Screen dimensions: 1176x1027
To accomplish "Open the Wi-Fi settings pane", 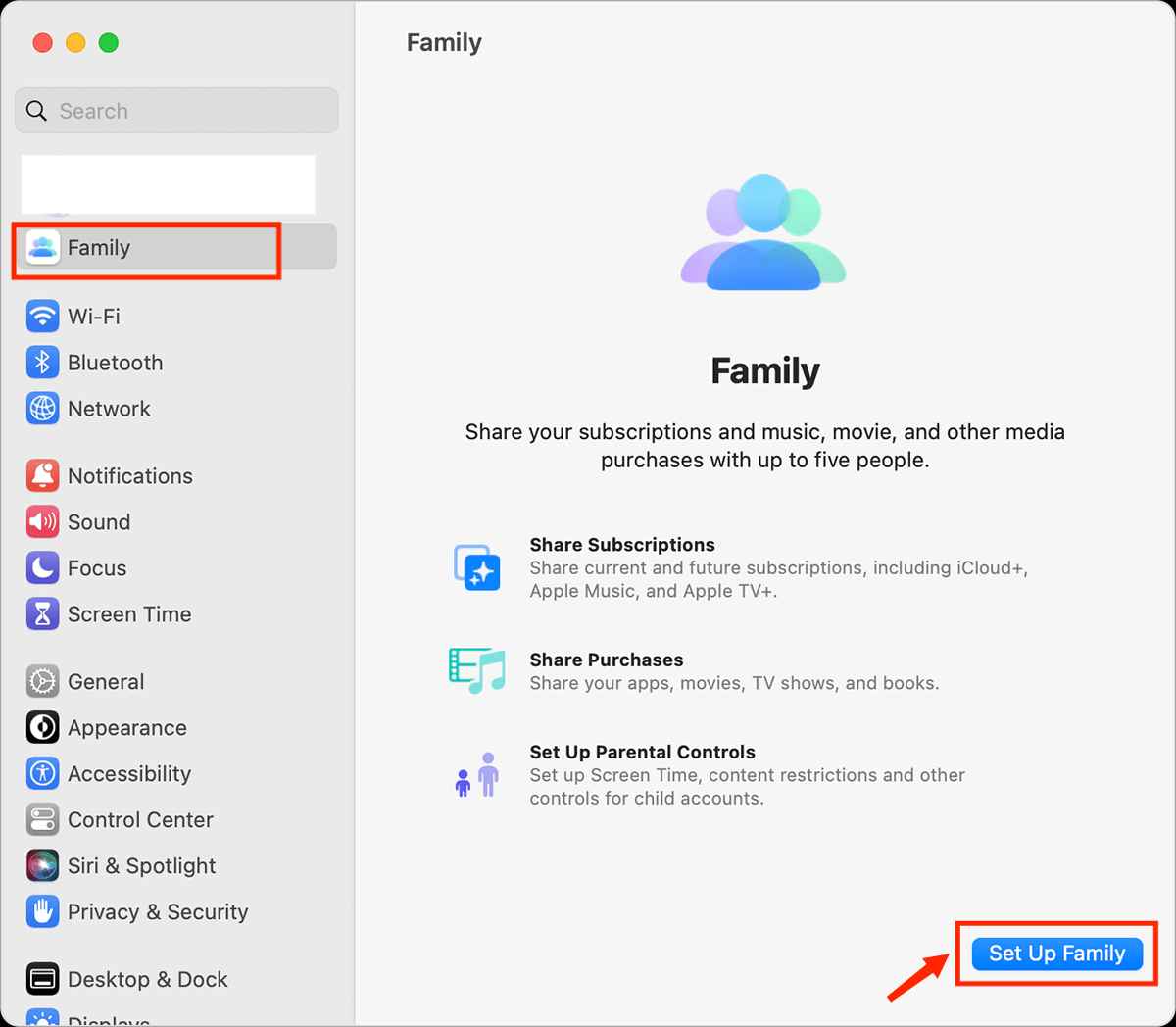I will 176,317.
